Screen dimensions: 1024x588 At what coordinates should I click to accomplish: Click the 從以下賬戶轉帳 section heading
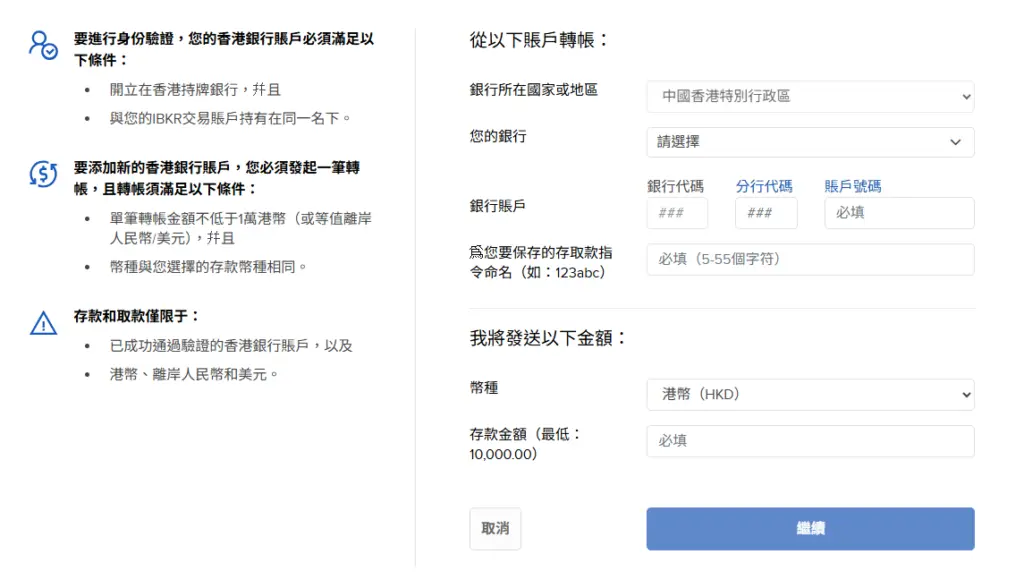[539, 40]
